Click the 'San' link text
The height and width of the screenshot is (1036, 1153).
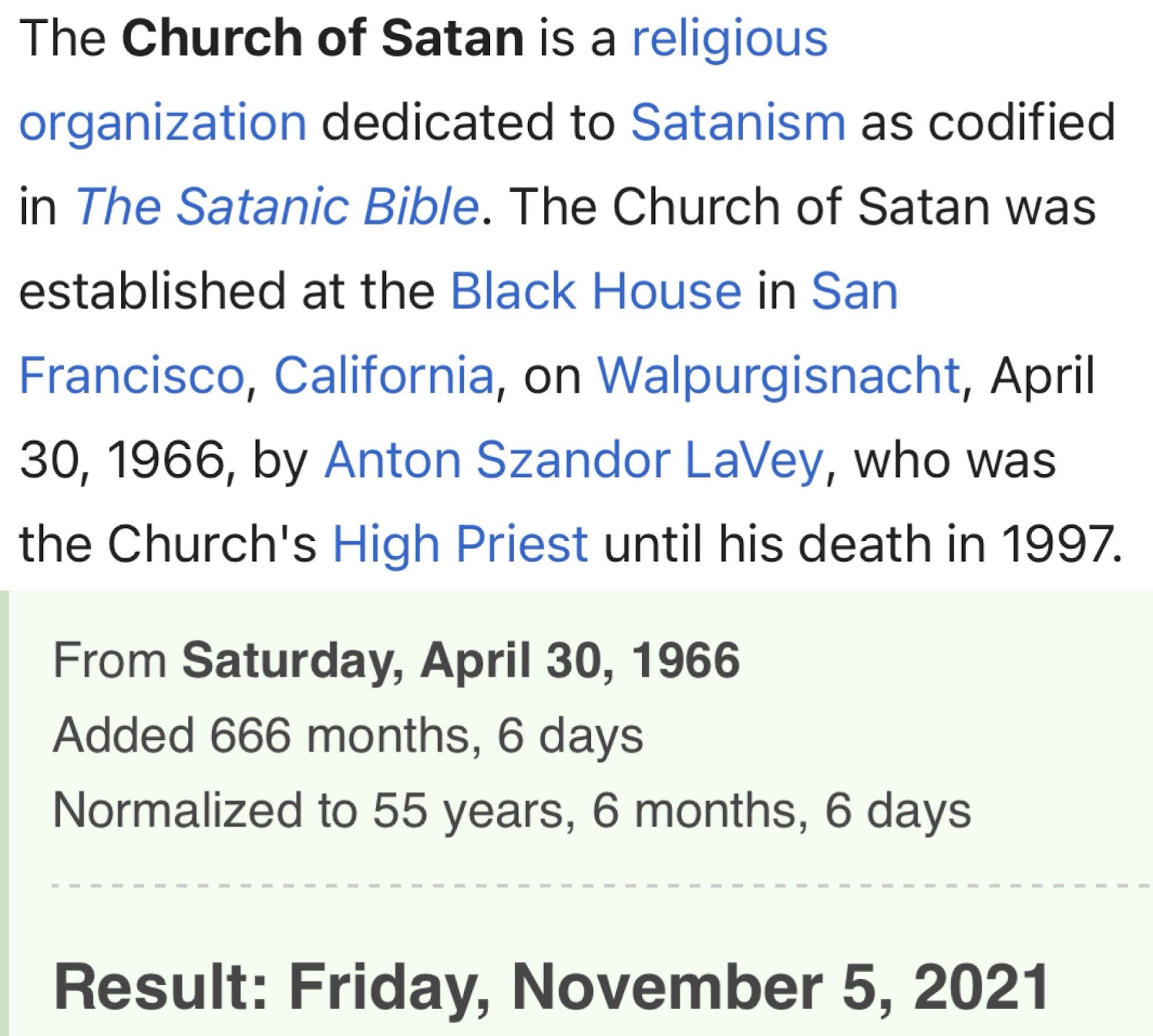tap(854, 292)
